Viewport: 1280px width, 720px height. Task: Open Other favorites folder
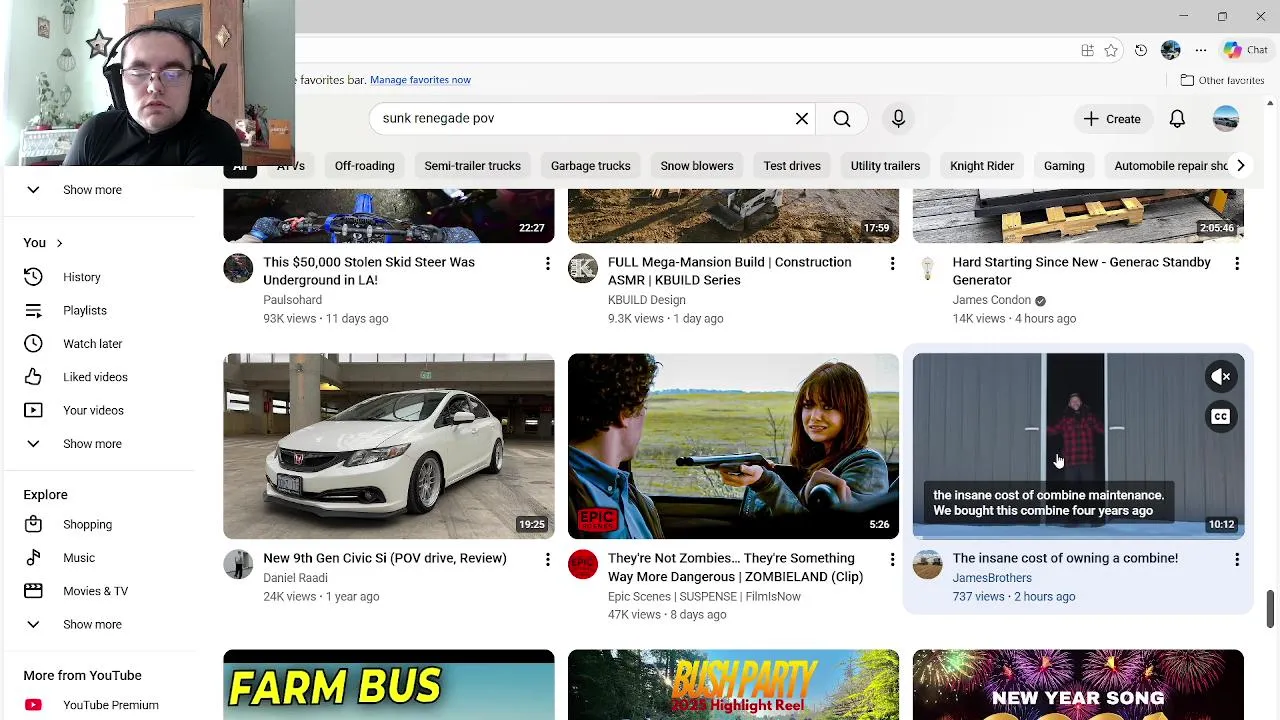pyautogui.click(x=1222, y=80)
